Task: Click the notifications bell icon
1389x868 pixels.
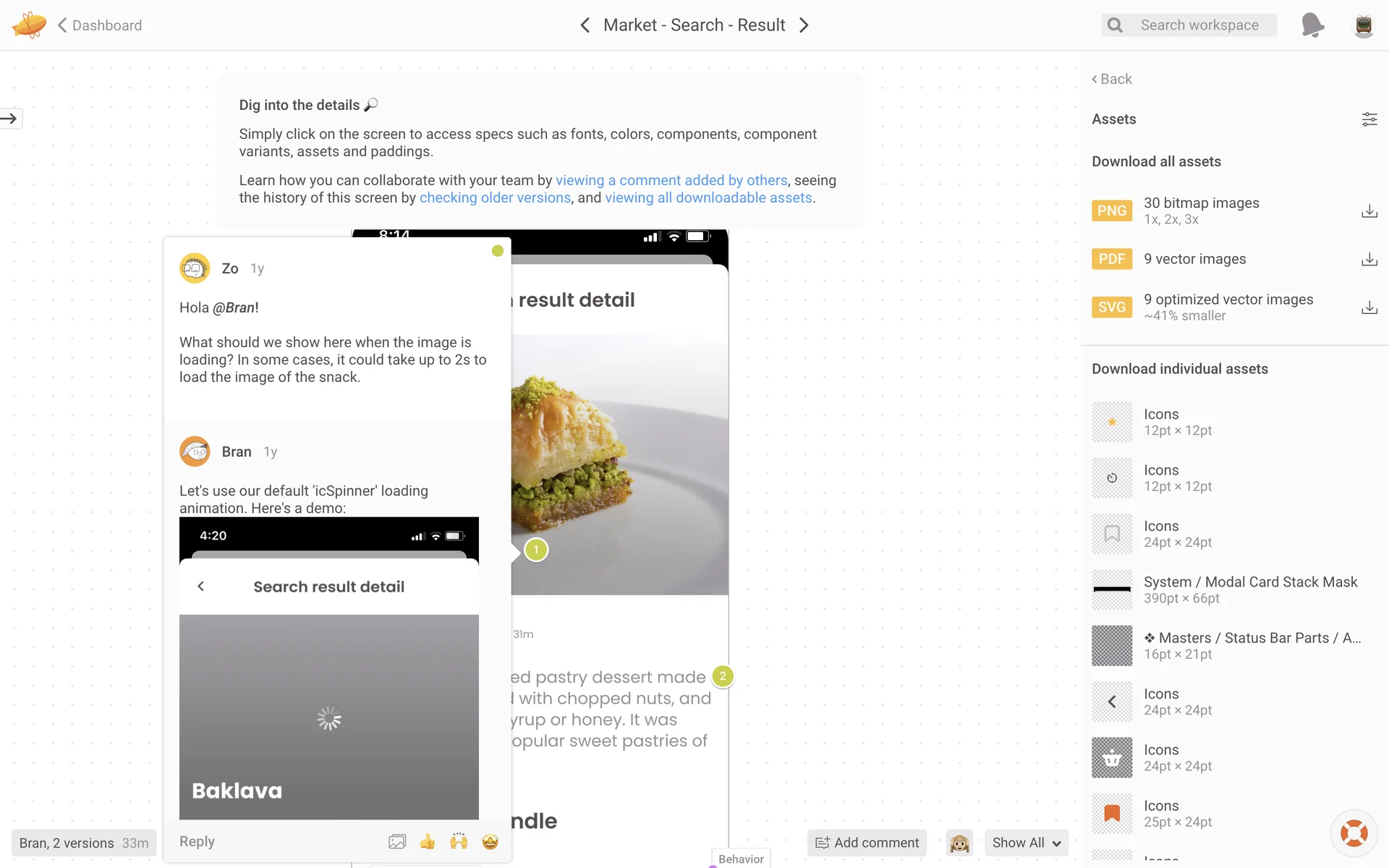Action: [x=1312, y=25]
